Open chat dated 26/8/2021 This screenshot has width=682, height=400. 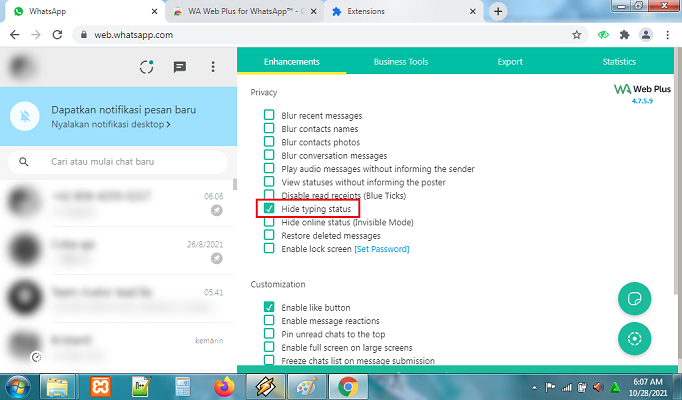118,251
